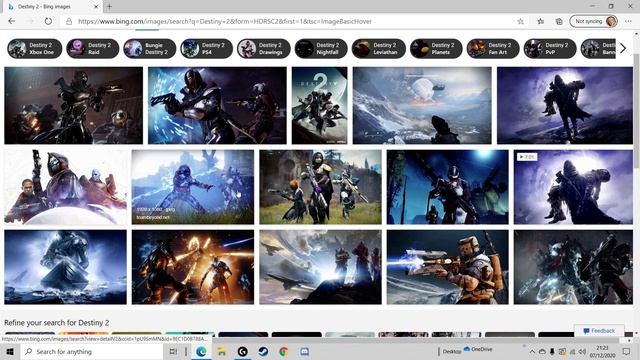The width and height of the screenshot is (640, 360).
Task: Open Logitech G HUB from the taskbar
Action: [x=242, y=351]
